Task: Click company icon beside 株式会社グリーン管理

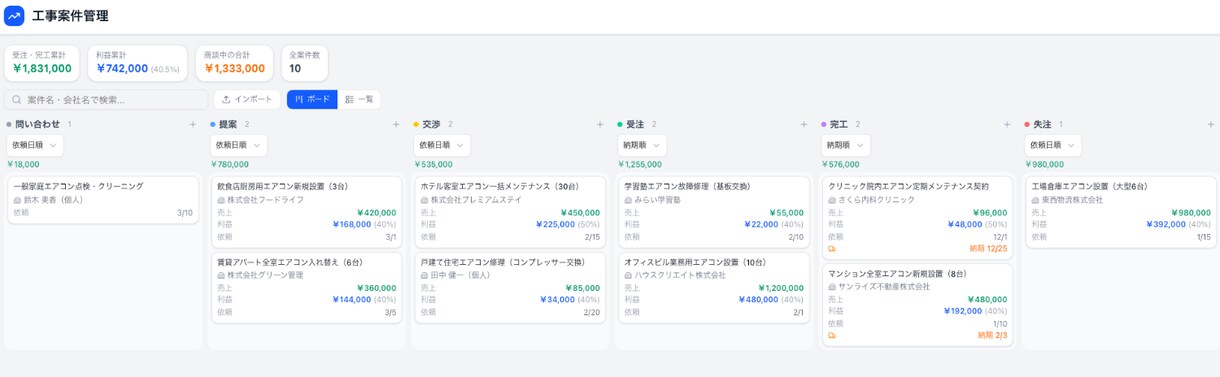Action: click(x=221, y=275)
